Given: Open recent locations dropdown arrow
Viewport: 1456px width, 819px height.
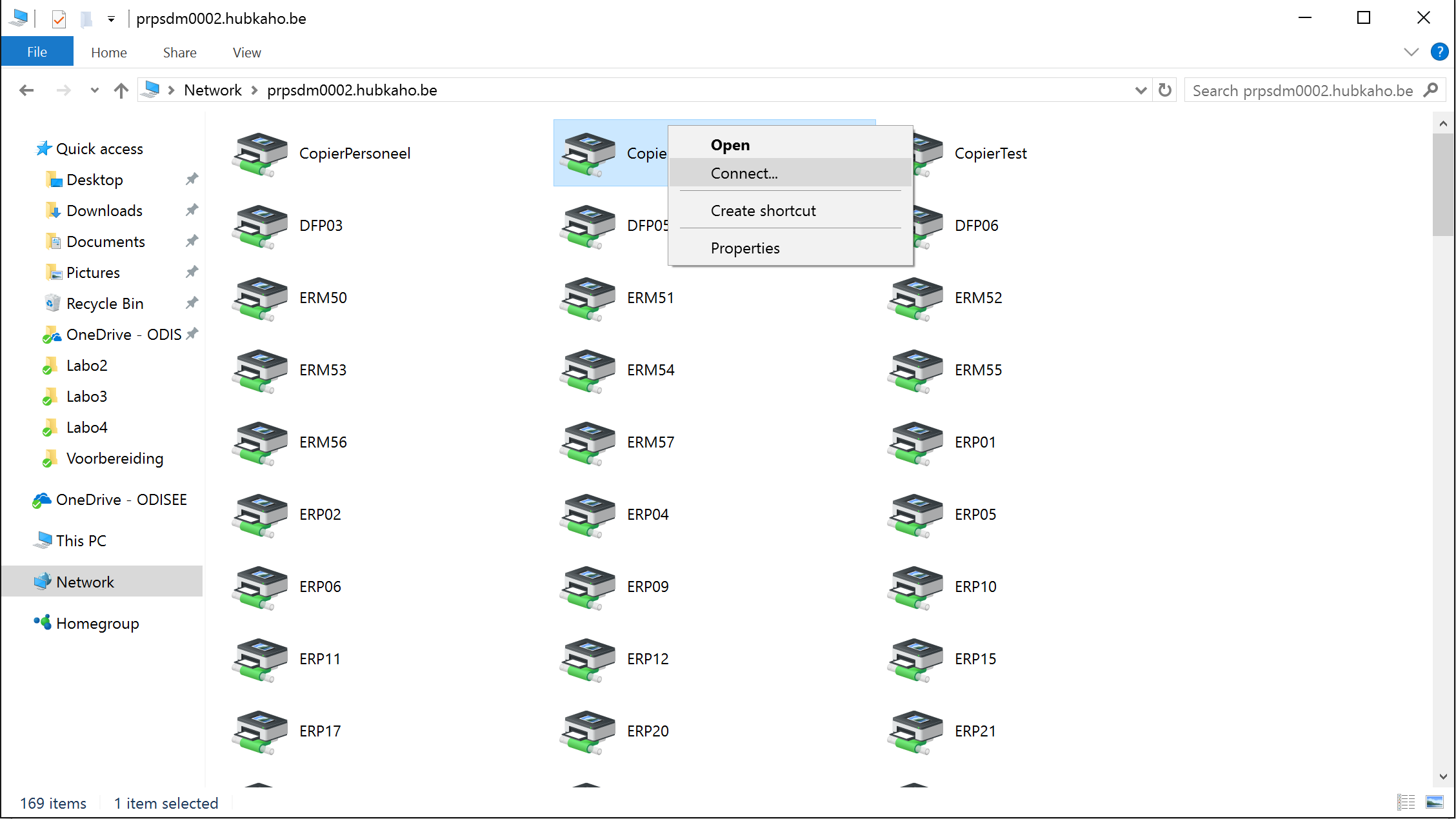Looking at the screenshot, I should [95, 90].
